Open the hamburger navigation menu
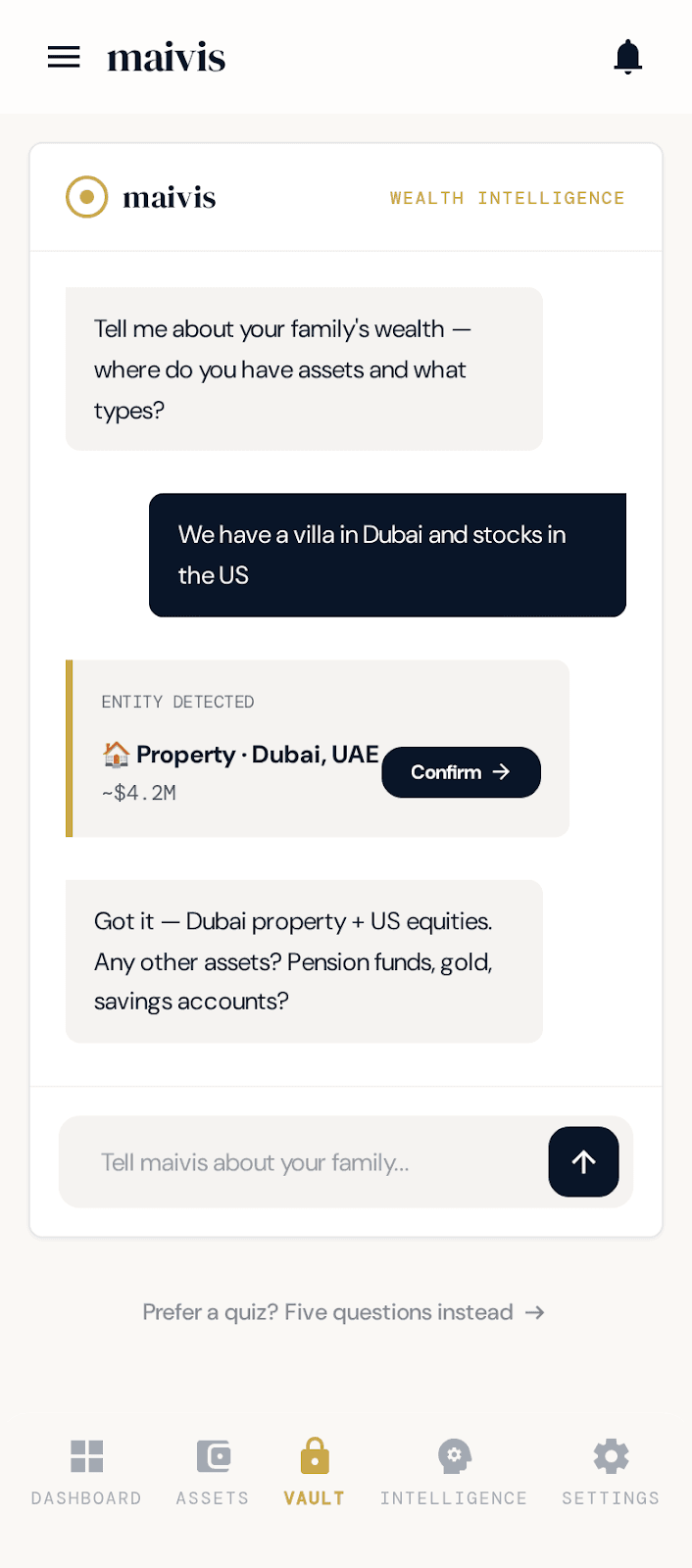Screen dimensions: 692x1568 click(64, 56)
